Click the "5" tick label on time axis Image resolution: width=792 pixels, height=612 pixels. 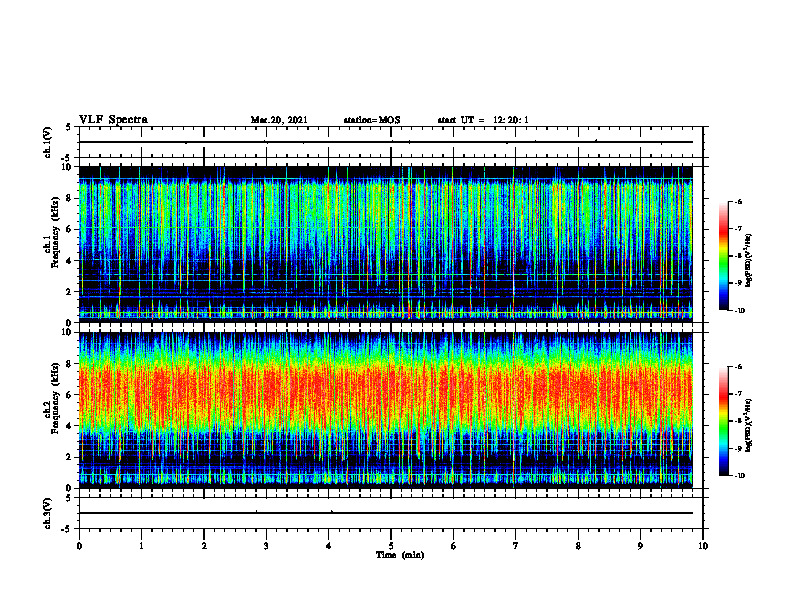(391, 546)
